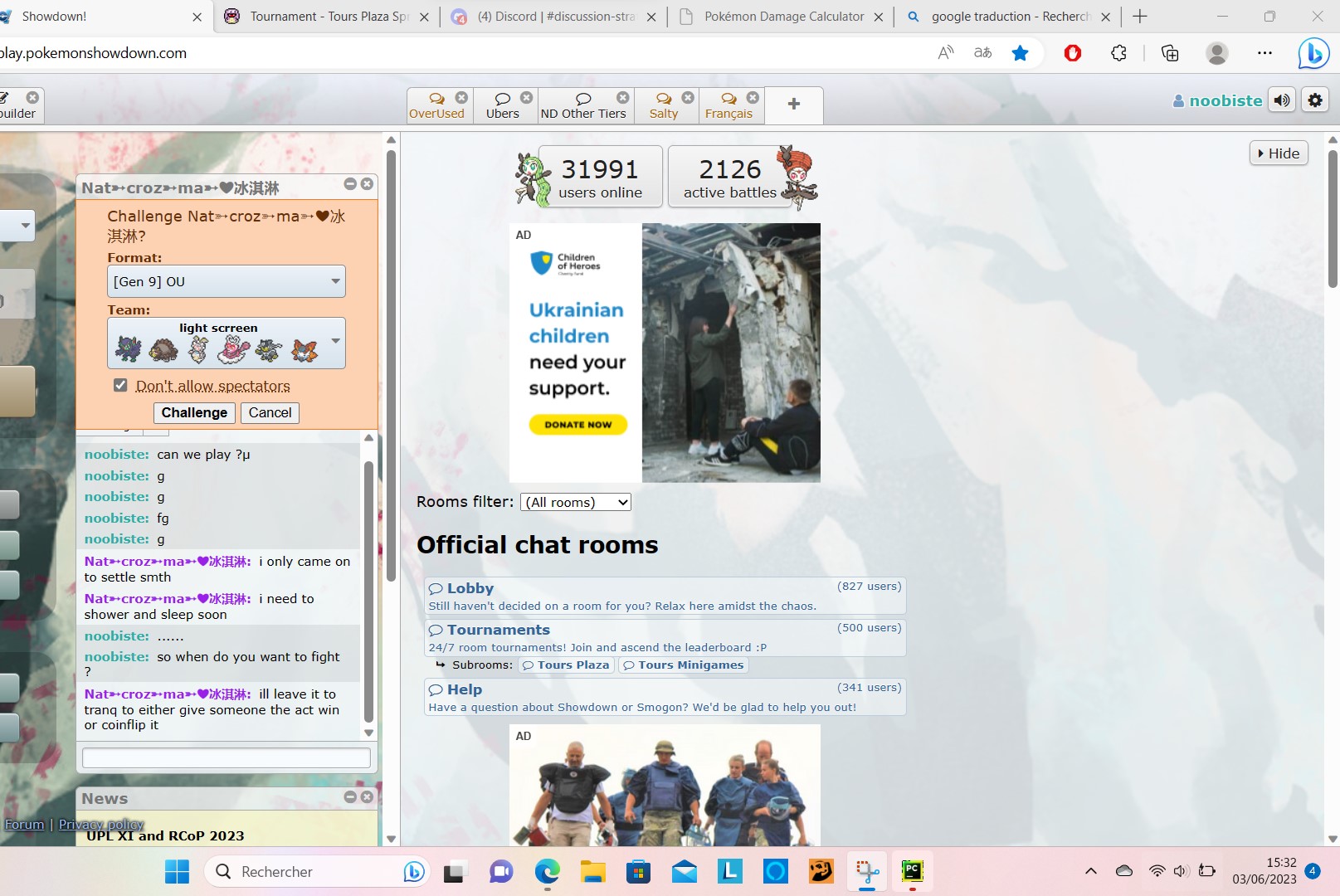Switch to google traduction browser tab

point(1009,17)
